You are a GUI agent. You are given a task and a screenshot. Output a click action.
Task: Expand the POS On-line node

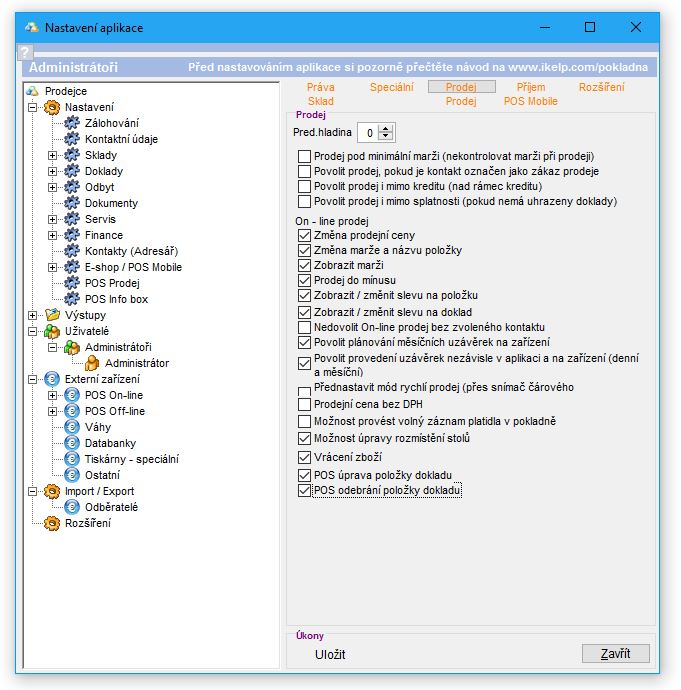click(x=53, y=395)
